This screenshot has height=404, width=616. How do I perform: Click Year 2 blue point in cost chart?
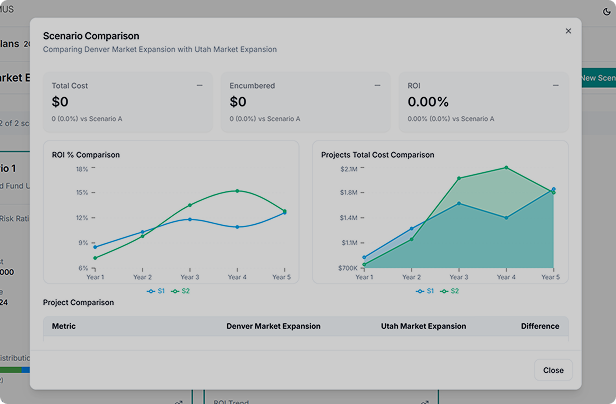pyautogui.click(x=411, y=228)
